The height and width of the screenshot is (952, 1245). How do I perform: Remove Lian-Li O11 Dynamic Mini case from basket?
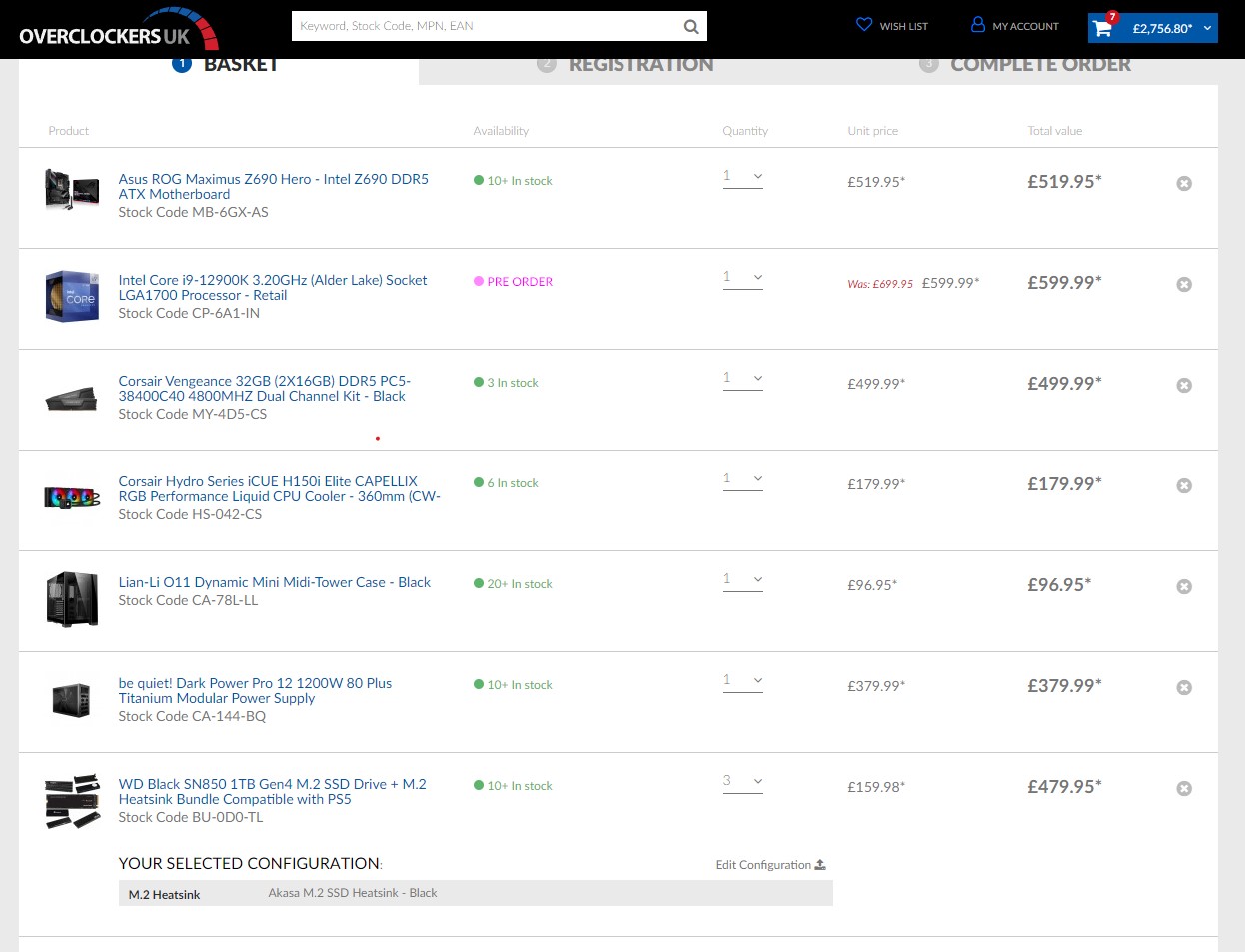(1184, 586)
